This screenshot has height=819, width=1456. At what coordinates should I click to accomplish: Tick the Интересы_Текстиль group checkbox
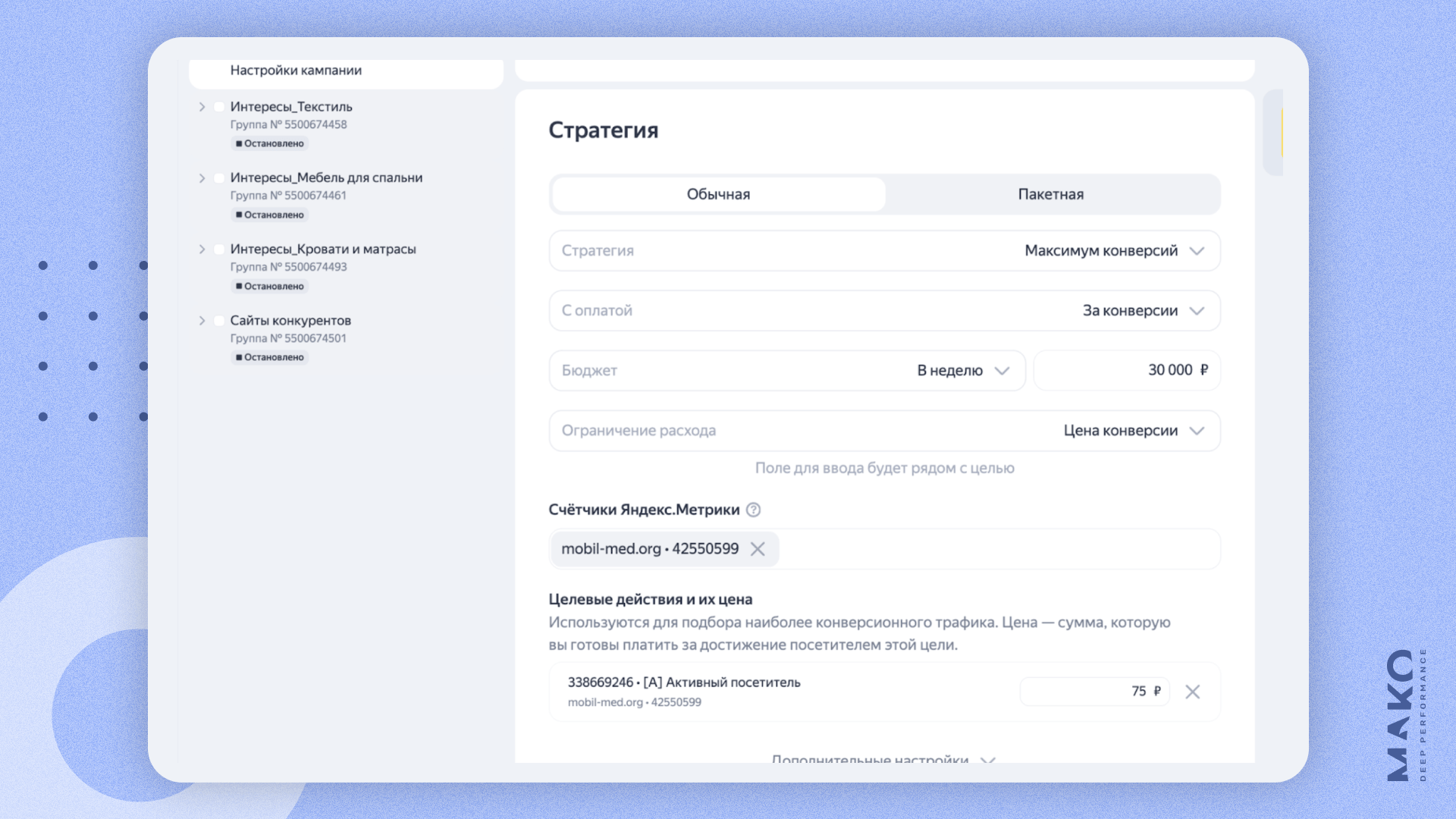(219, 107)
